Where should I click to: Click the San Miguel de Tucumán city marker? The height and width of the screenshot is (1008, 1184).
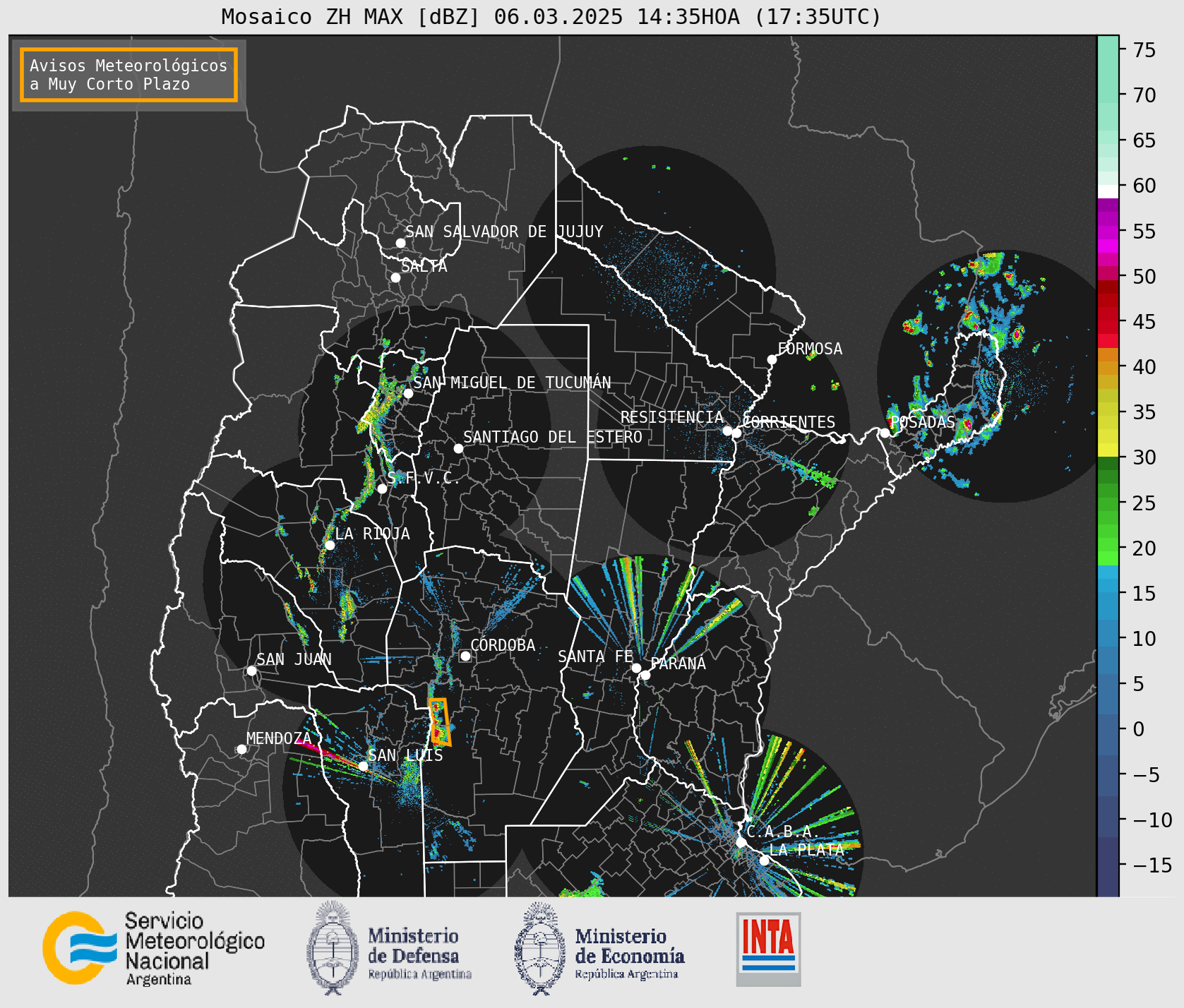(x=407, y=393)
